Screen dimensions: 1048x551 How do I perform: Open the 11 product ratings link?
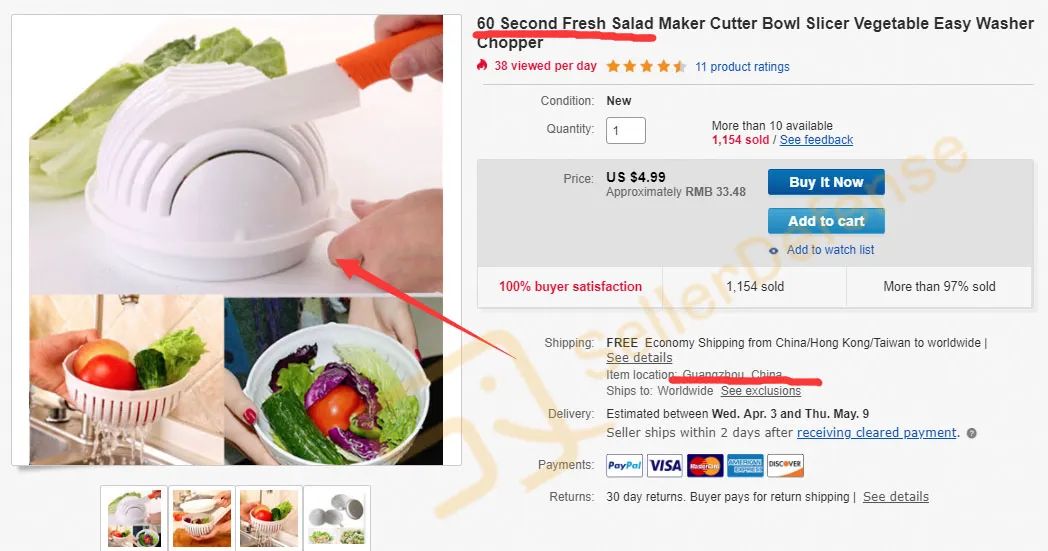coord(742,66)
